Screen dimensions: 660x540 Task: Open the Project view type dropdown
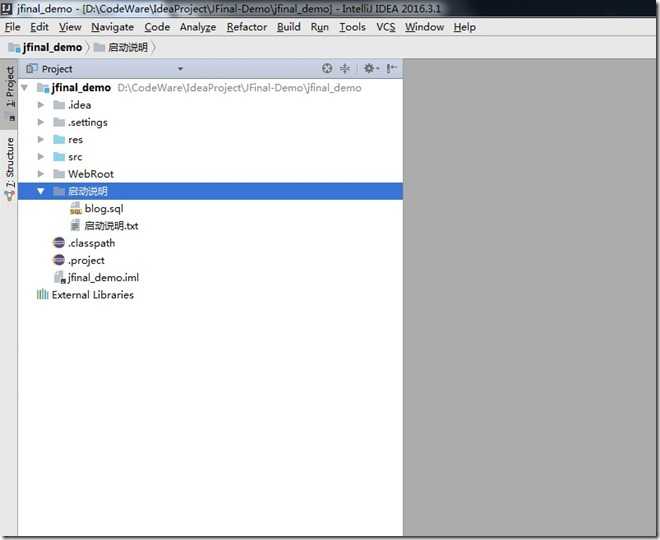tap(180, 69)
